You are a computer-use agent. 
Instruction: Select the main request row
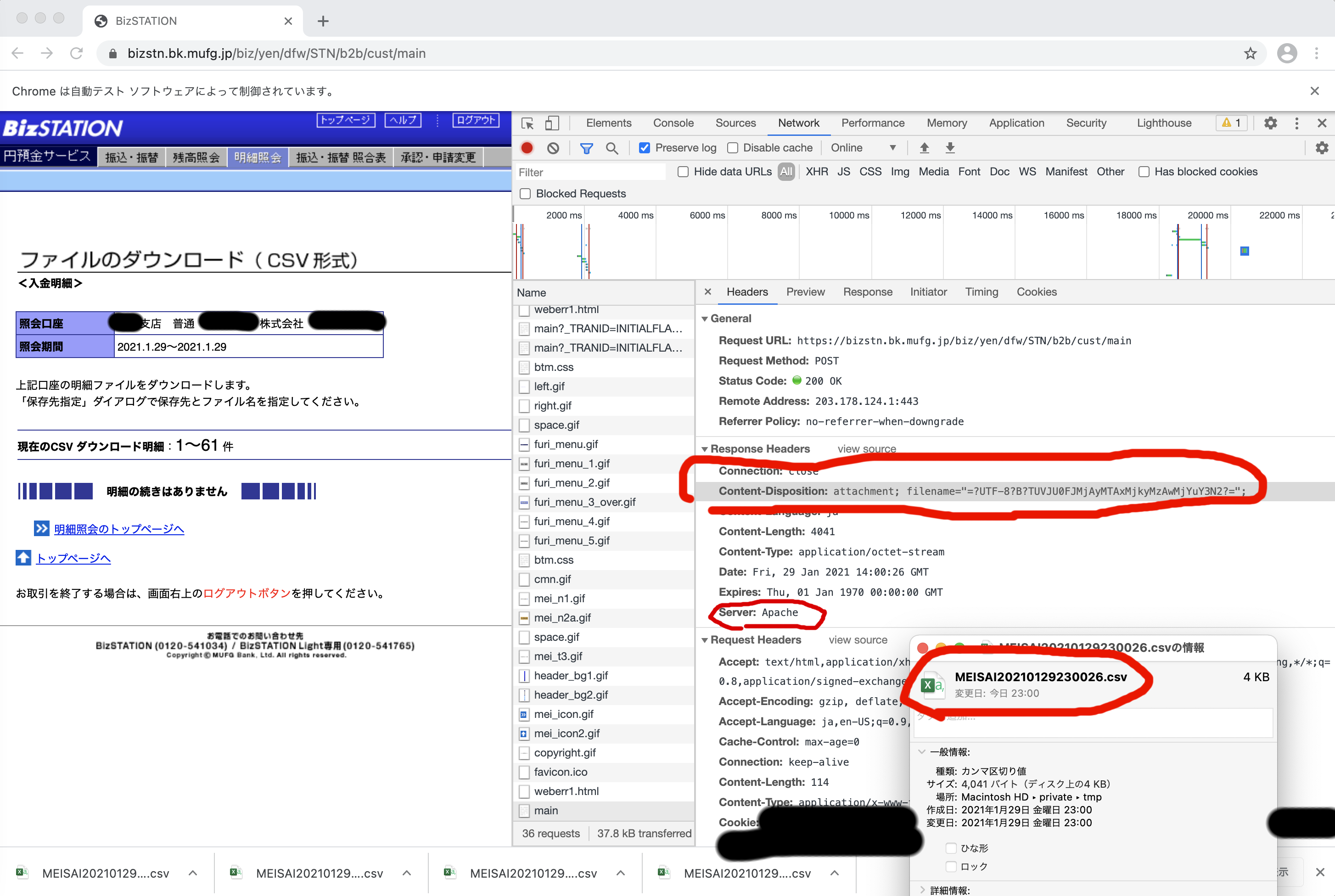coord(604,810)
